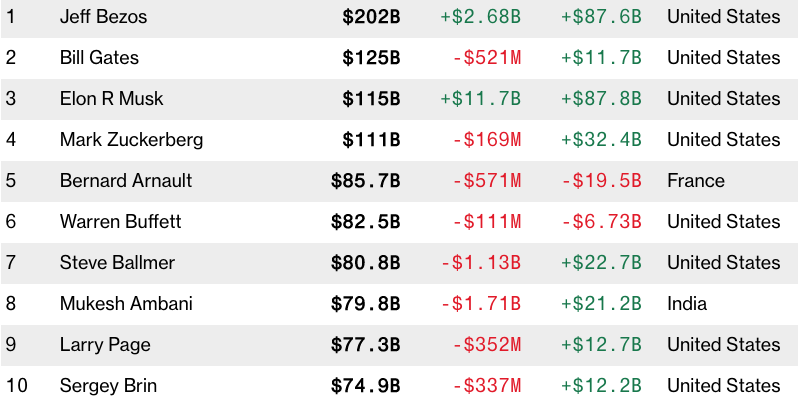This screenshot has width=798, height=402.
Task: Click the +$32.4B YTD change value
Action: [x=601, y=140]
